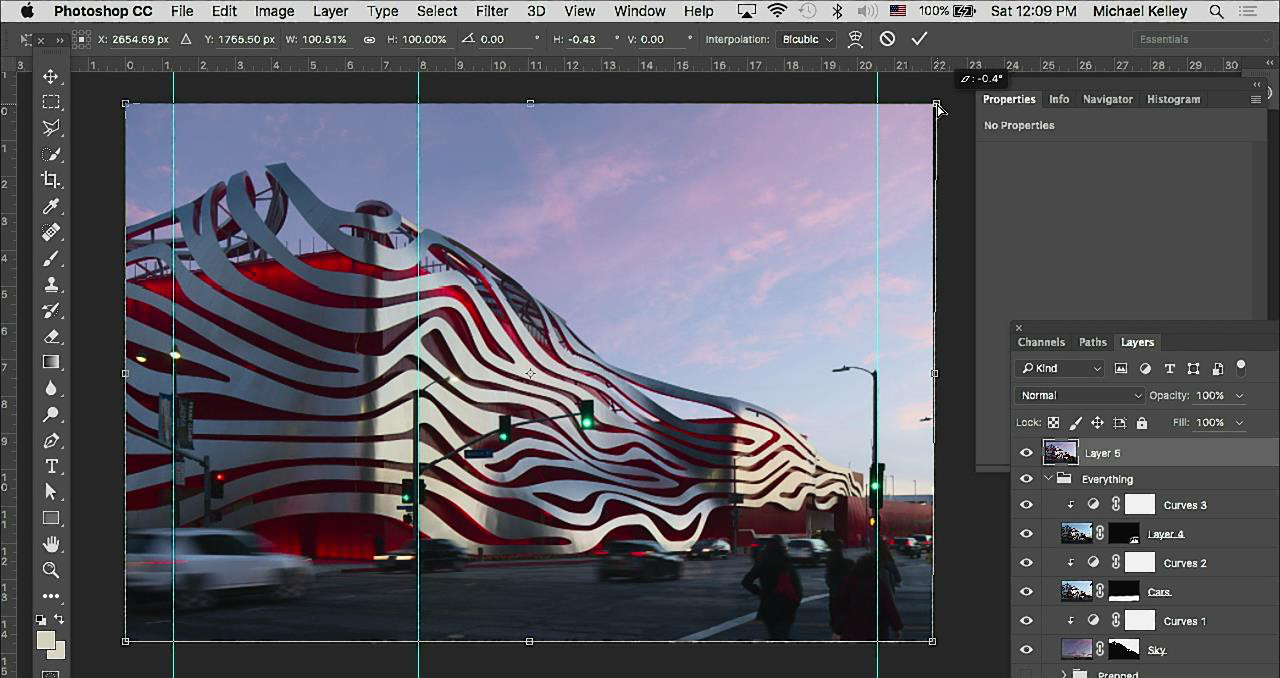
Task: Click the type layers filter icon
Action: coord(1169,369)
